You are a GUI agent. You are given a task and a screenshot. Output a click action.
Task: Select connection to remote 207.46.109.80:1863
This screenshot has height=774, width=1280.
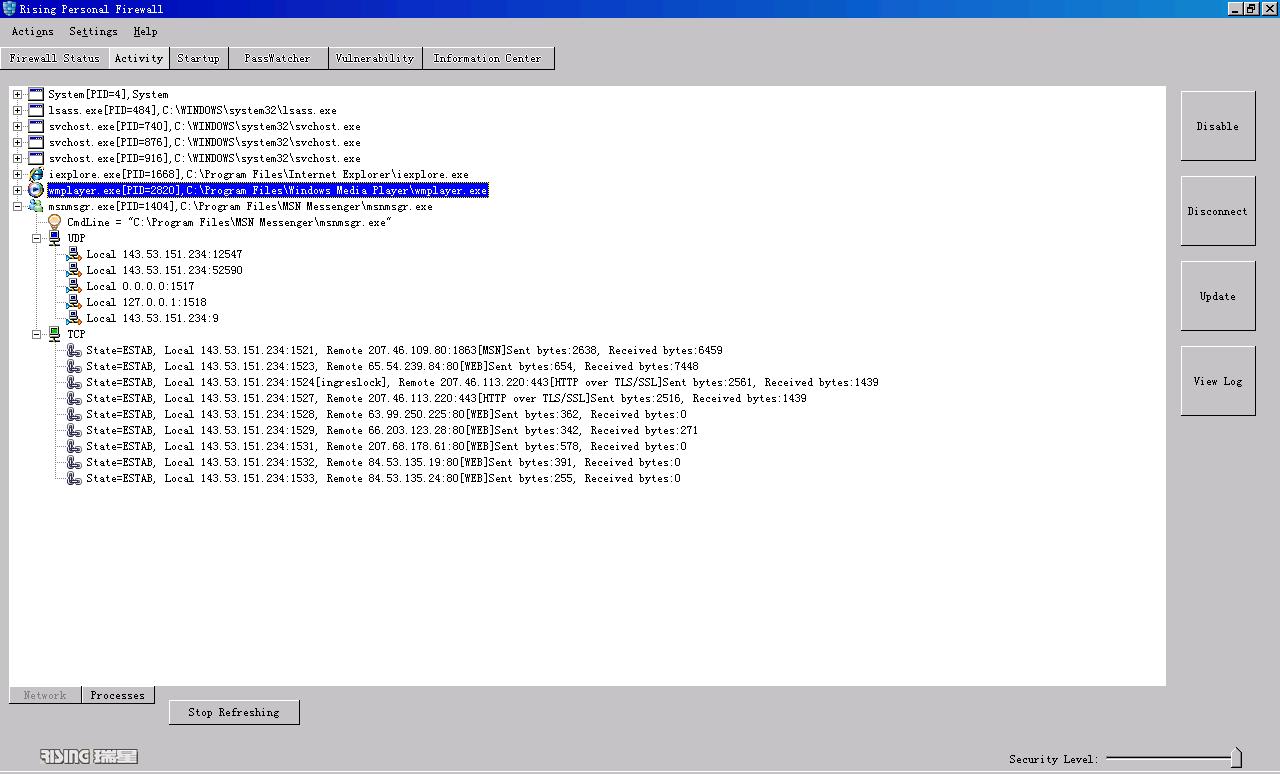pyautogui.click(x=404, y=350)
